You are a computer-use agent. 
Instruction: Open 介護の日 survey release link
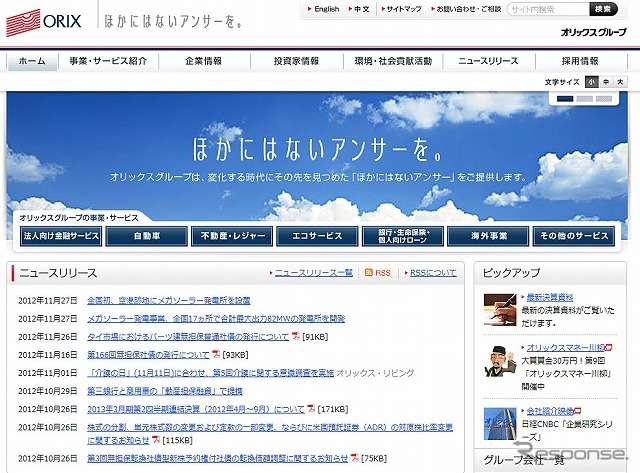(211, 373)
